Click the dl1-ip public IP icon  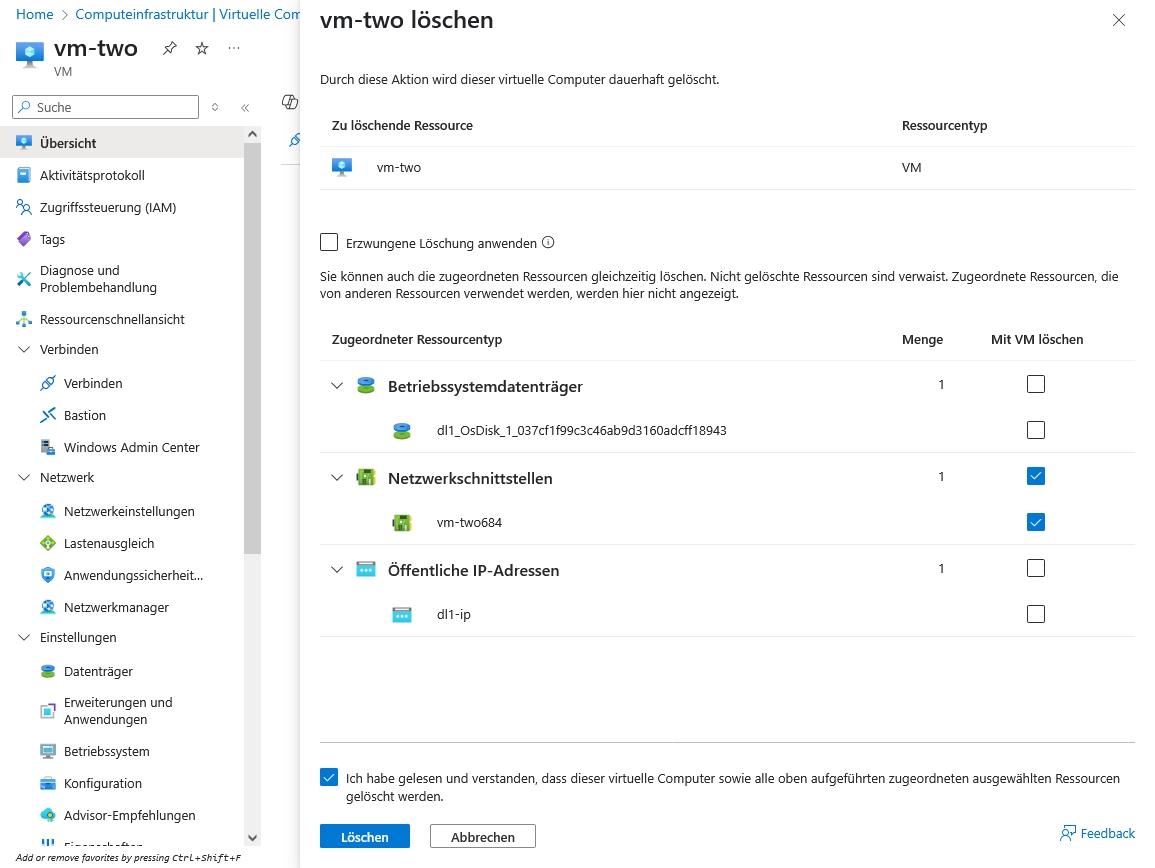[402, 615]
